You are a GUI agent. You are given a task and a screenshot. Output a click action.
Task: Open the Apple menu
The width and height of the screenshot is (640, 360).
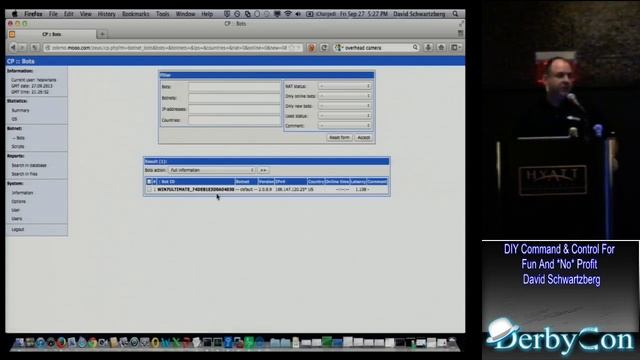coord(15,14)
